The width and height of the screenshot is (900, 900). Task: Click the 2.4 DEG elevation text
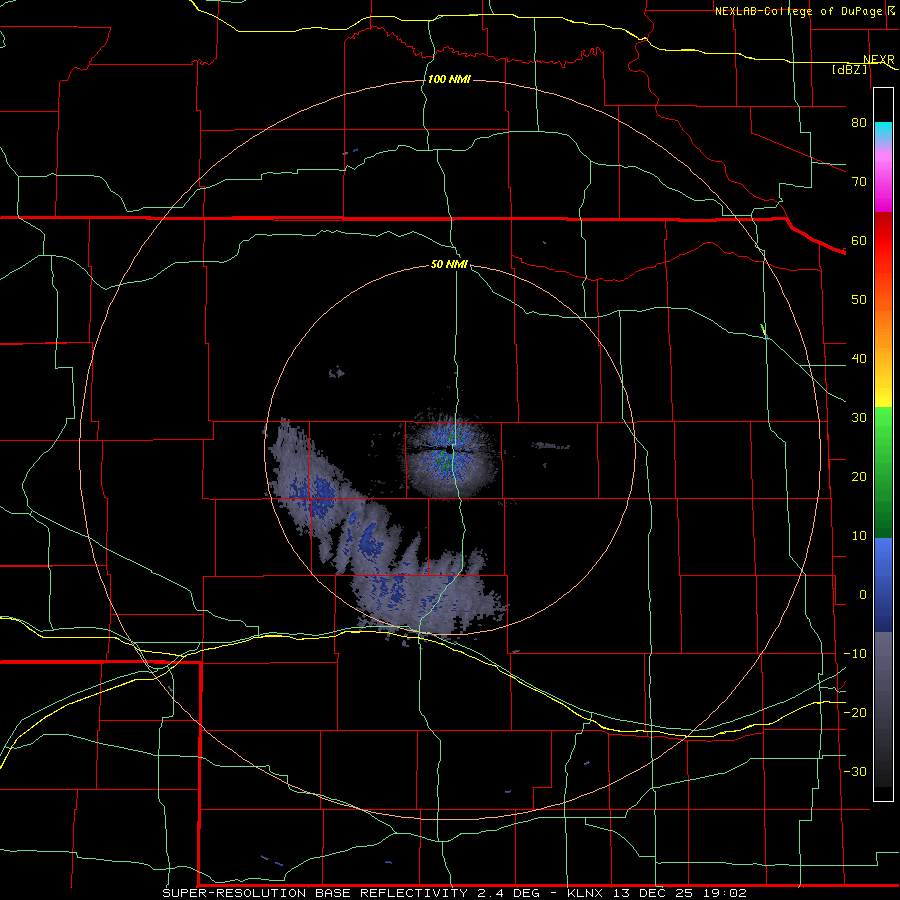(x=509, y=893)
